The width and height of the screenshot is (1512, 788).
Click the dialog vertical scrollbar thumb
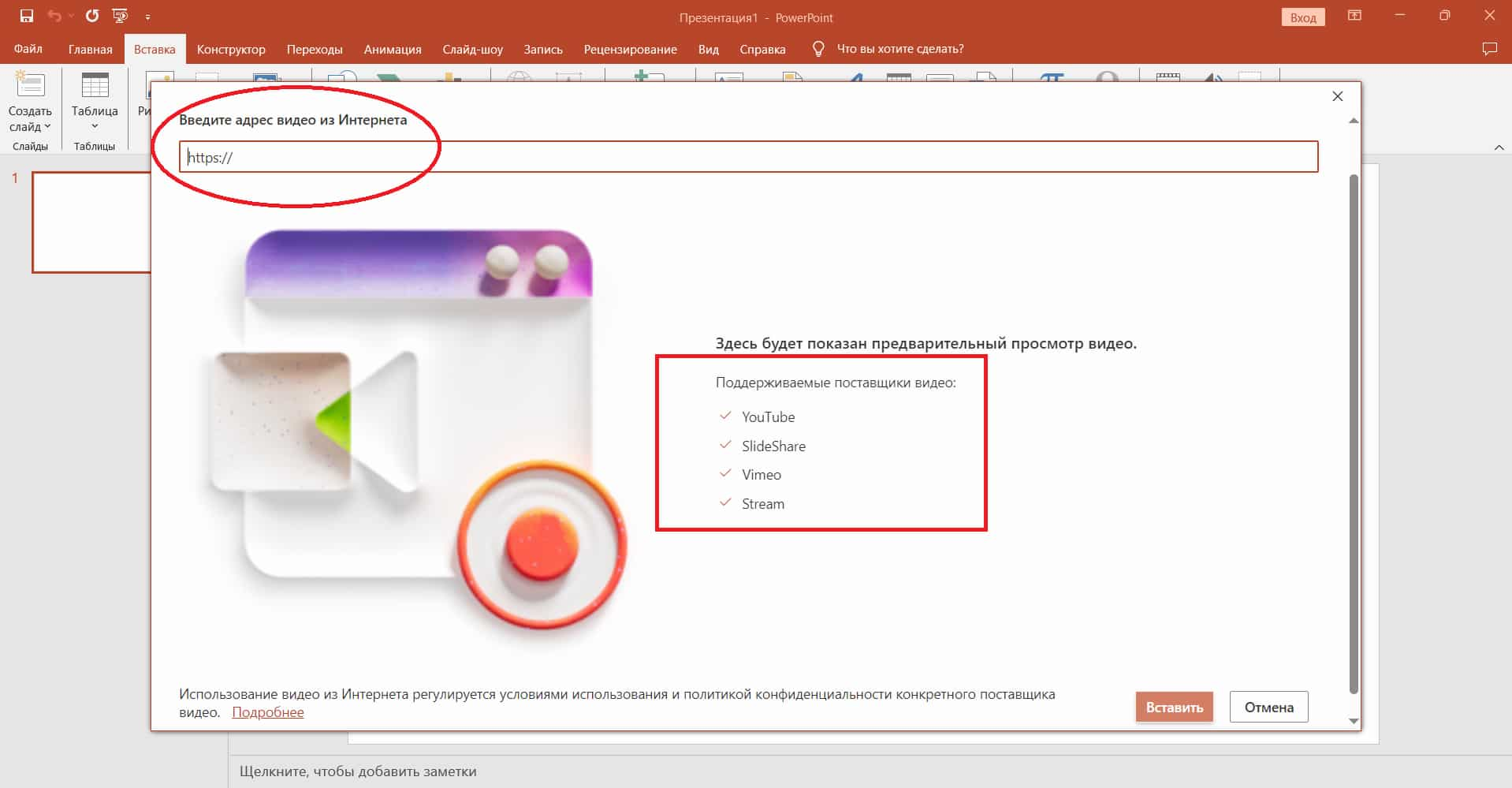(x=1354, y=434)
